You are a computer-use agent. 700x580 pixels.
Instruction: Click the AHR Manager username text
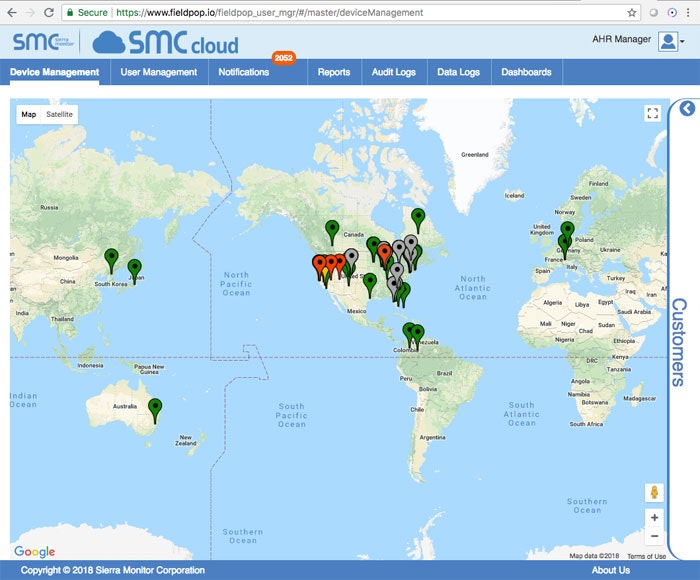[x=621, y=39]
